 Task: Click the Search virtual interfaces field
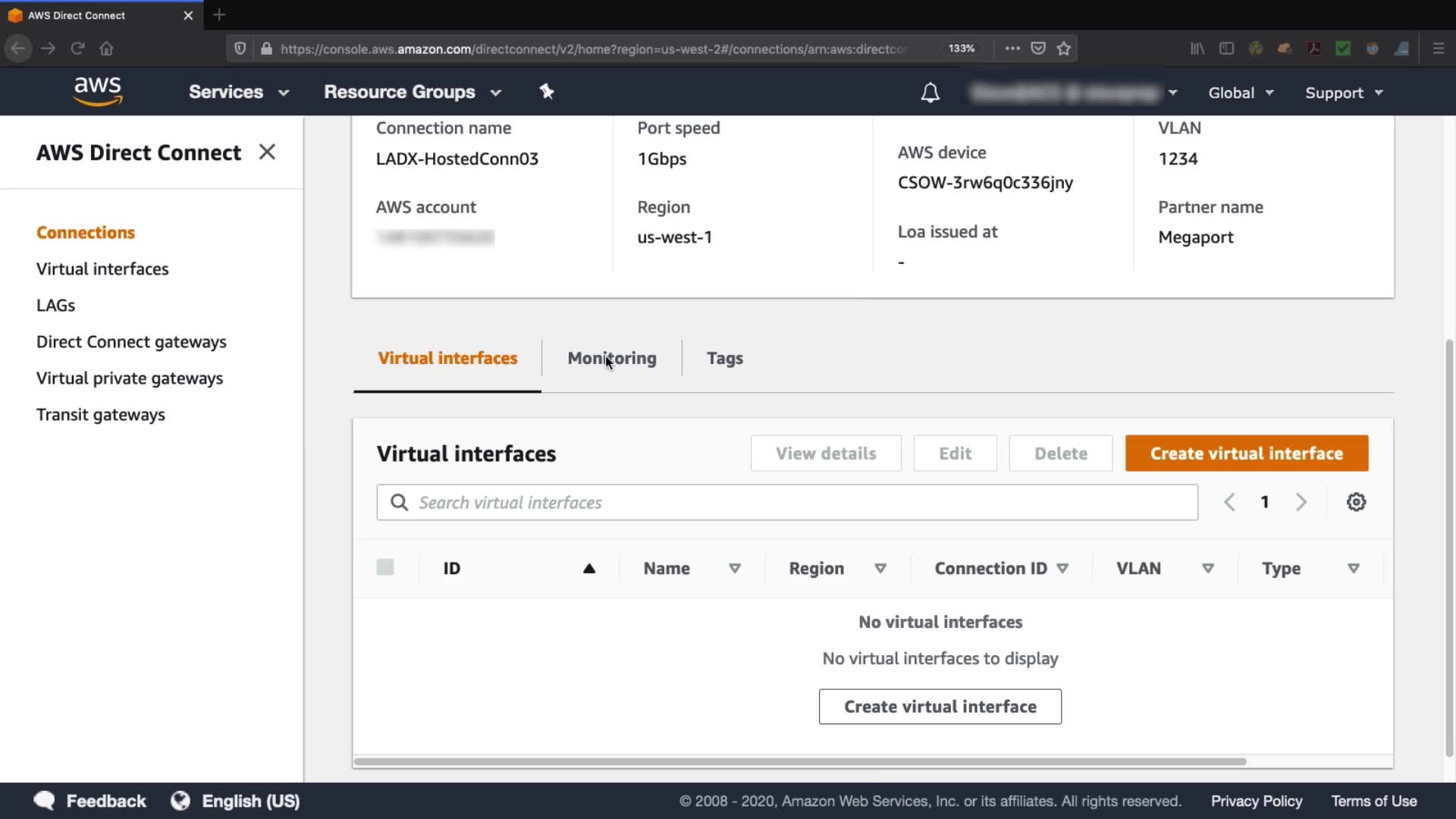(787, 502)
